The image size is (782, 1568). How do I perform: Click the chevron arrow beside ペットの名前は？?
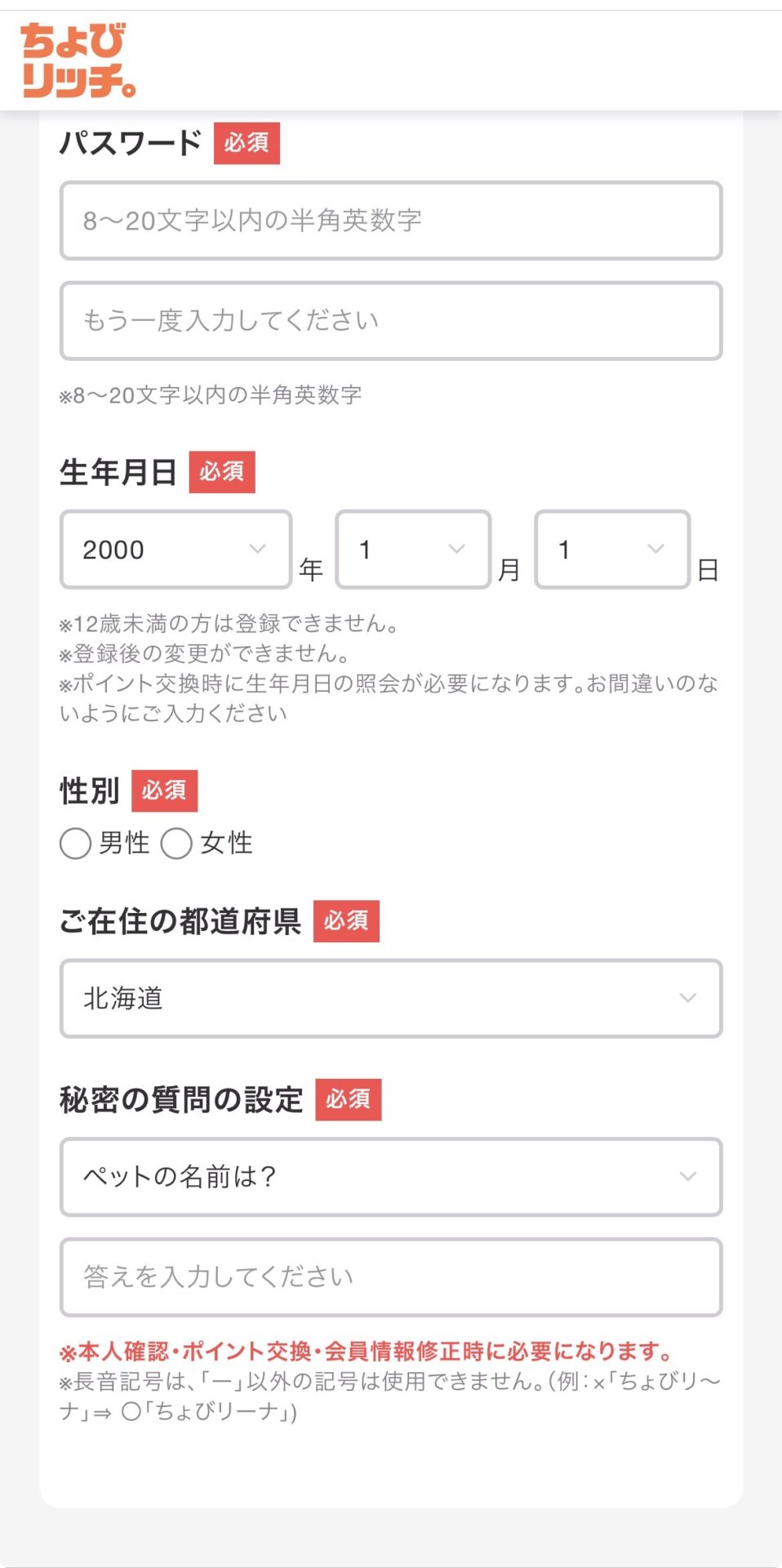[x=688, y=1176]
